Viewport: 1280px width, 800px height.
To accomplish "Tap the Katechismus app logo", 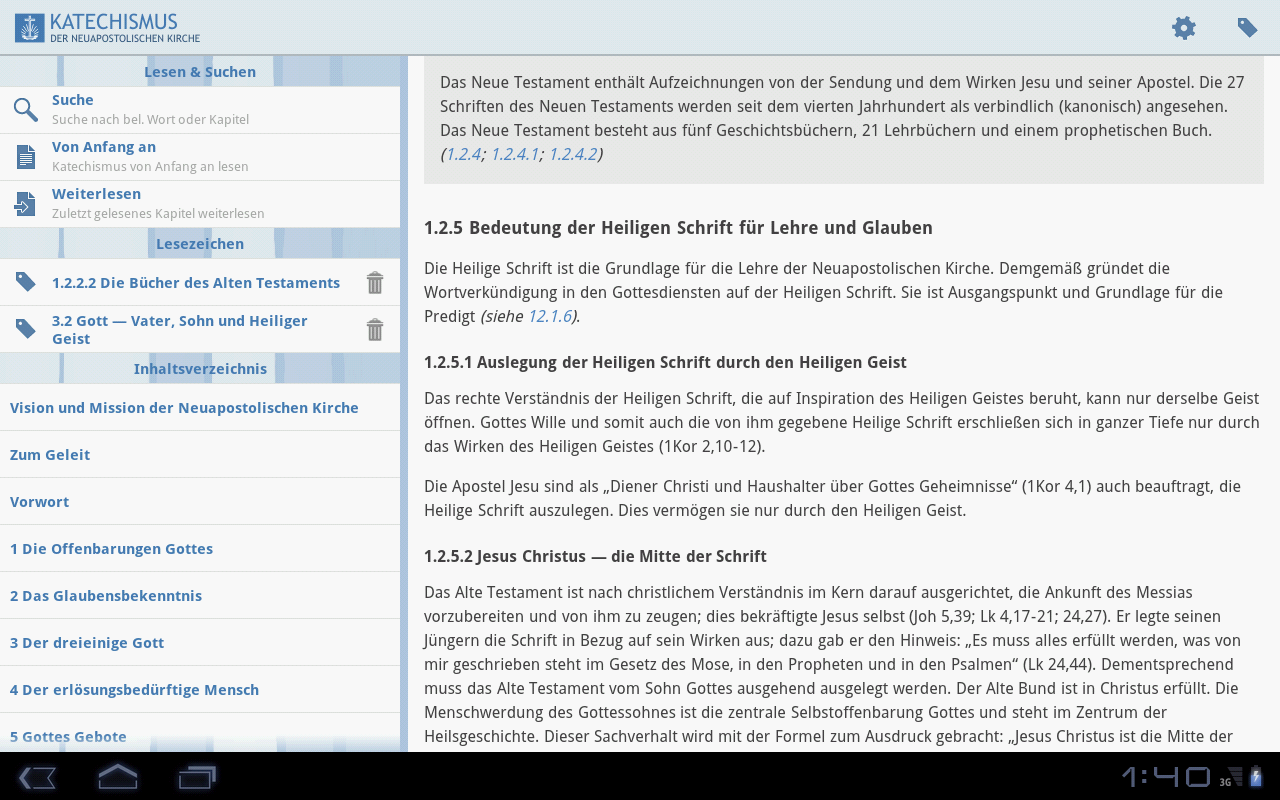I will coord(108,28).
